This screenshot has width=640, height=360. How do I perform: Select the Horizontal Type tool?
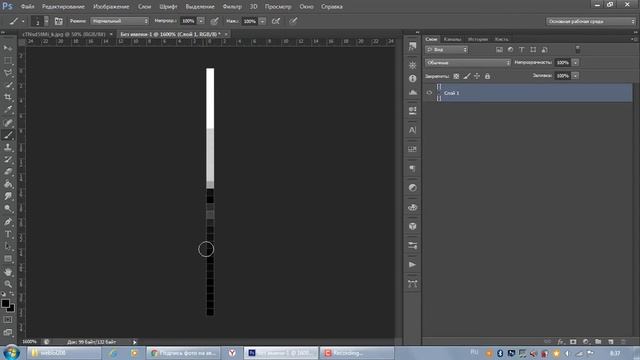click(8, 234)
